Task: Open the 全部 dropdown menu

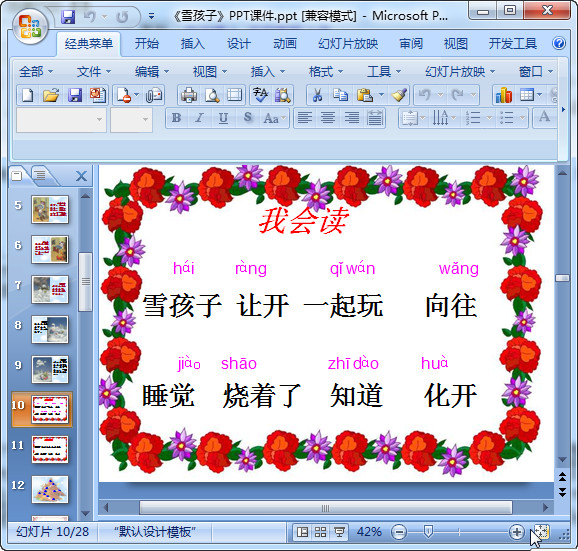Action: point(36,72)
